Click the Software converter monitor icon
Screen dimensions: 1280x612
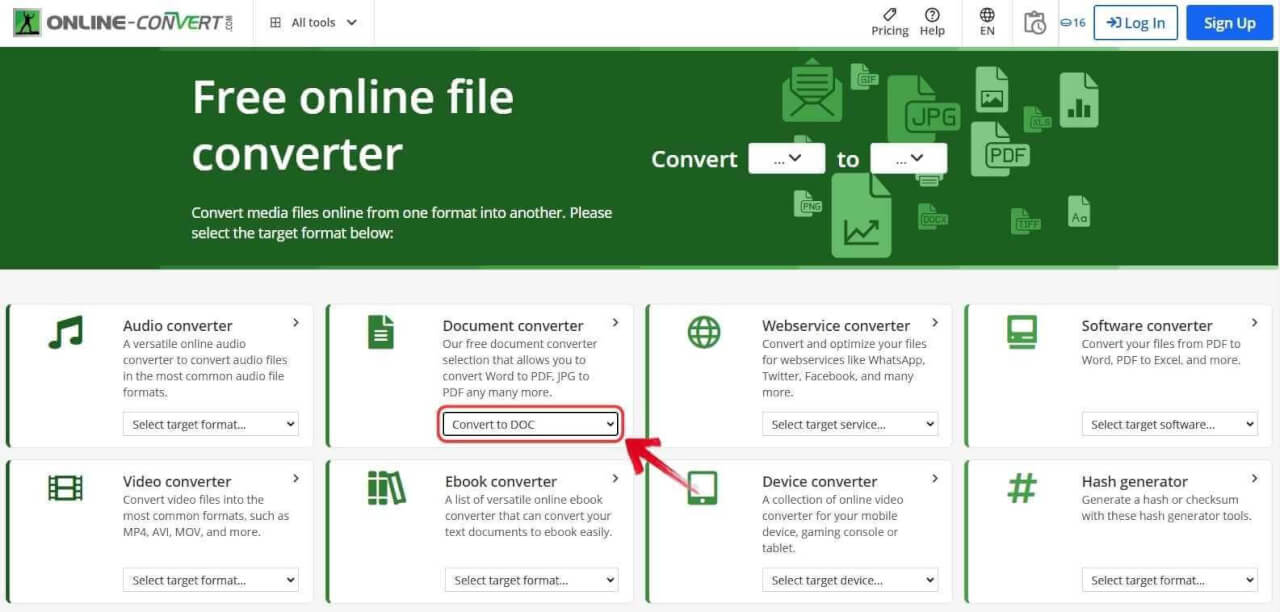click(x=1021, y=333)
